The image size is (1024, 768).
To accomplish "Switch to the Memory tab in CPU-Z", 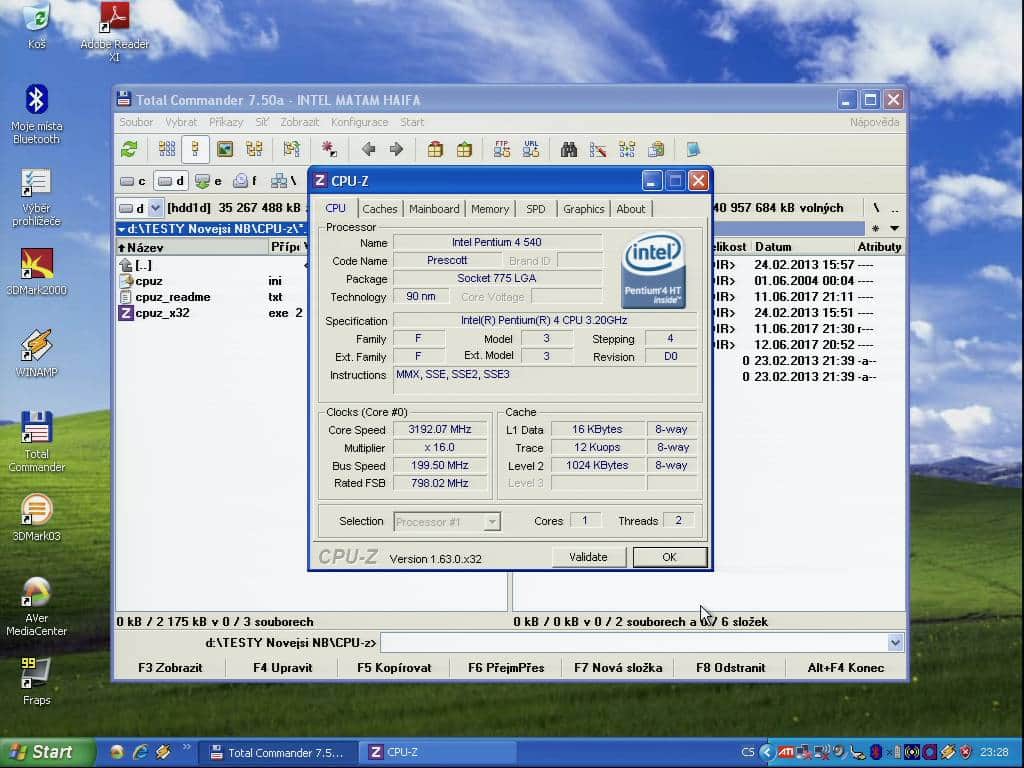I will coord(490,209).
